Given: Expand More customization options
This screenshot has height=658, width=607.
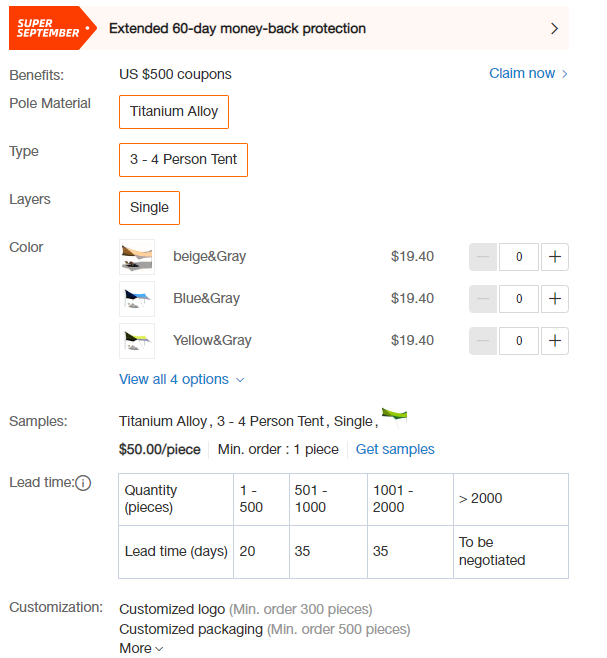Looking at the screenshot, I should point(141,648).
